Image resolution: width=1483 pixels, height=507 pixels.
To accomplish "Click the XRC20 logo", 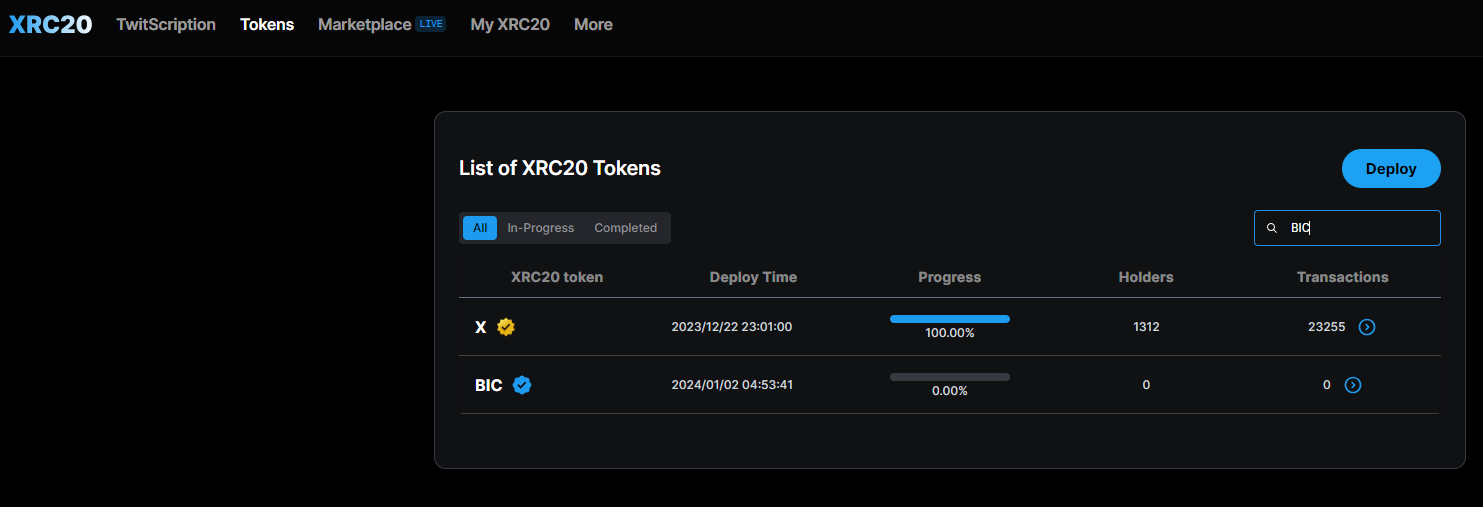I will pyautogui.click(x=50, y=25).
